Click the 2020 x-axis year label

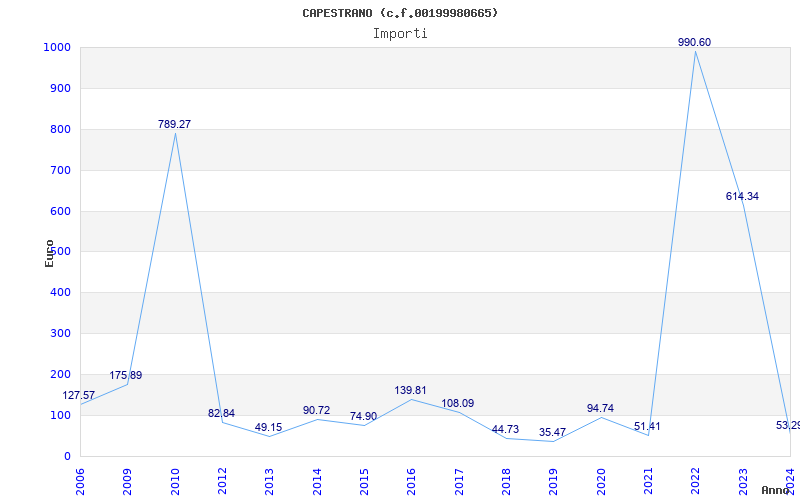coord(601,482)
